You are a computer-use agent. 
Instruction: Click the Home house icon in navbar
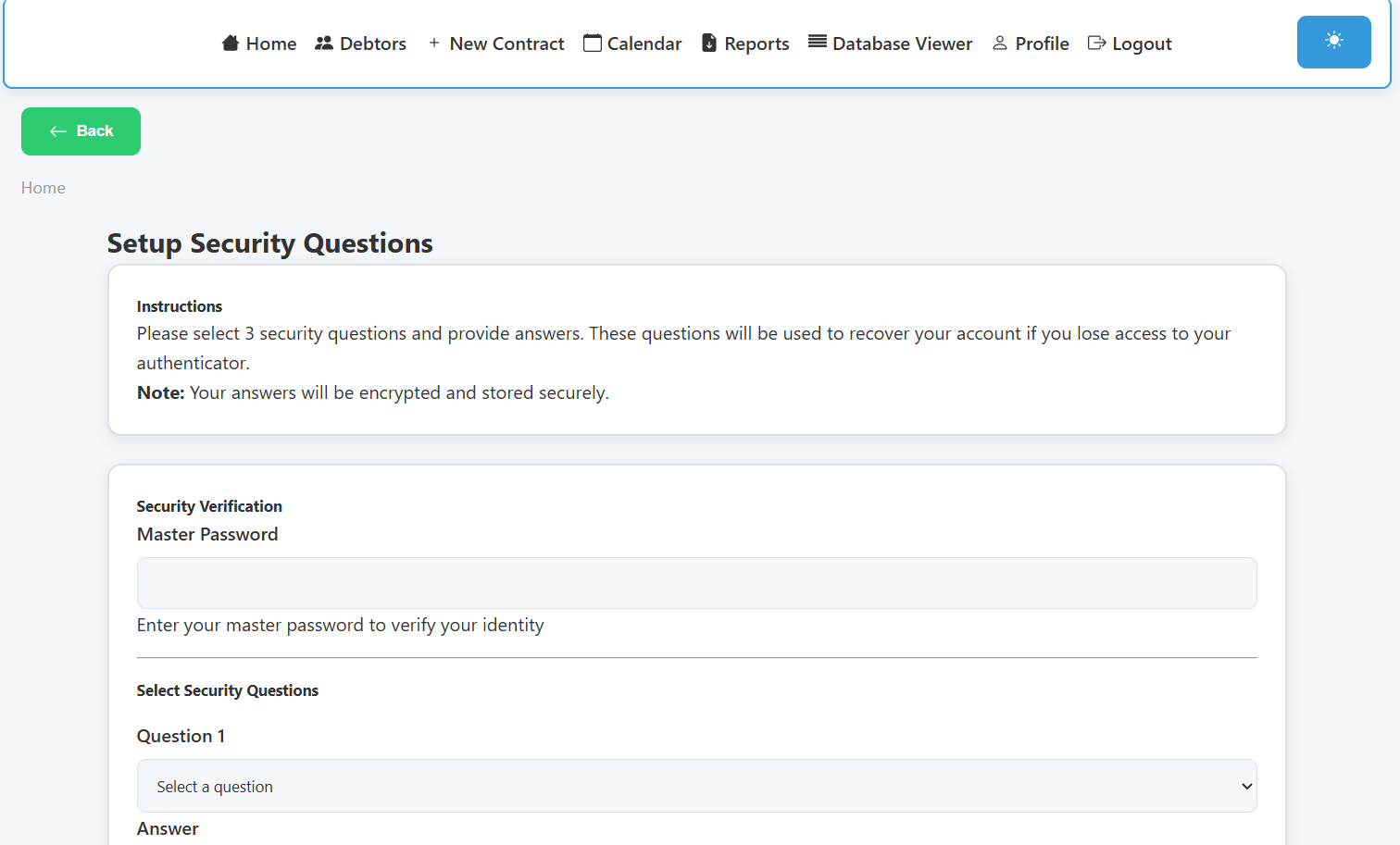coord(231,43)
